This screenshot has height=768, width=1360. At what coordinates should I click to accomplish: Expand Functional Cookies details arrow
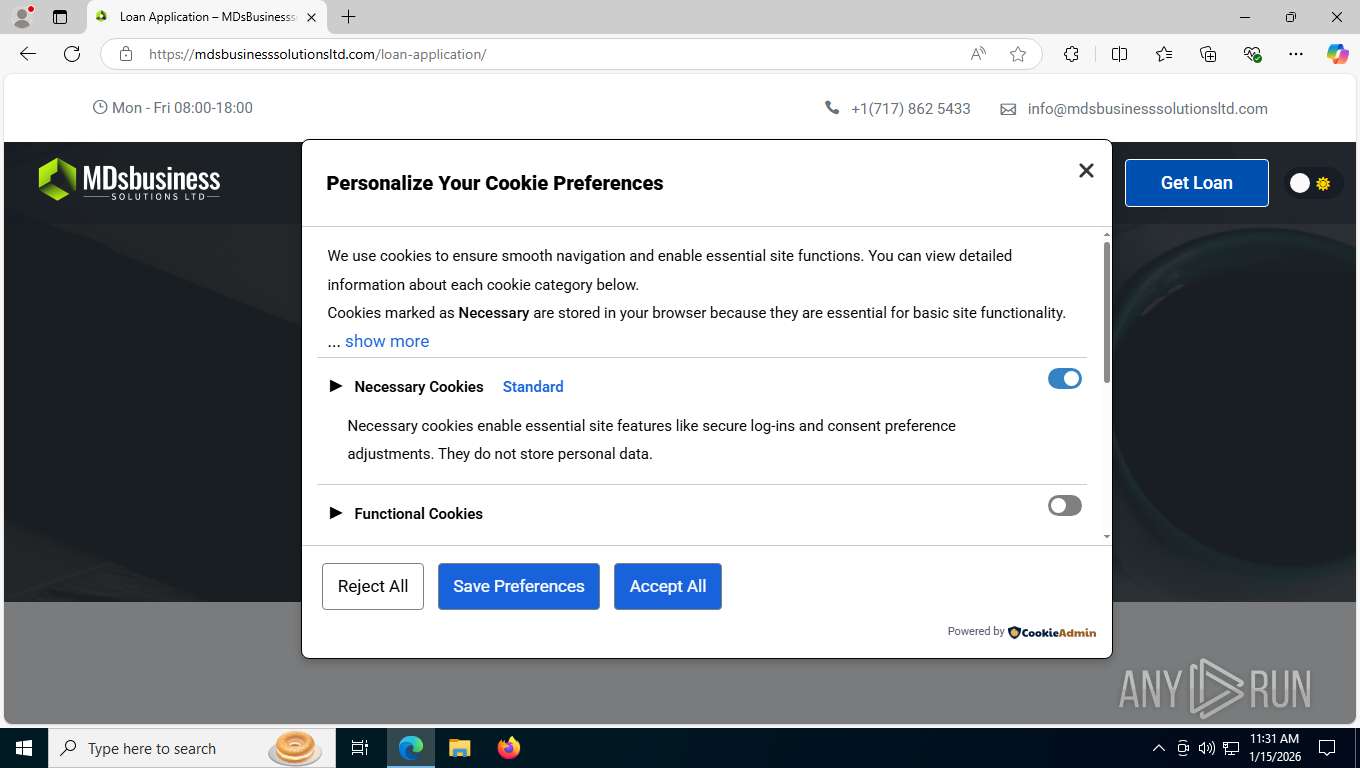coord(336,513)
